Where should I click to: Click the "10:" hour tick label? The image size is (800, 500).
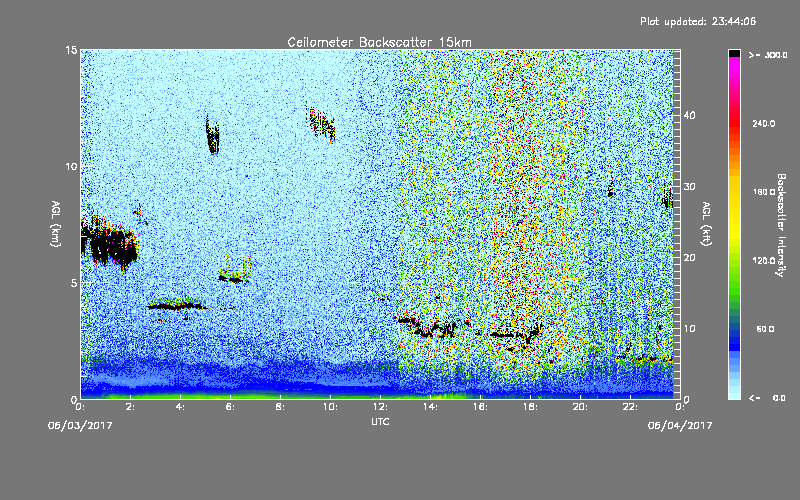coord(330,407)
